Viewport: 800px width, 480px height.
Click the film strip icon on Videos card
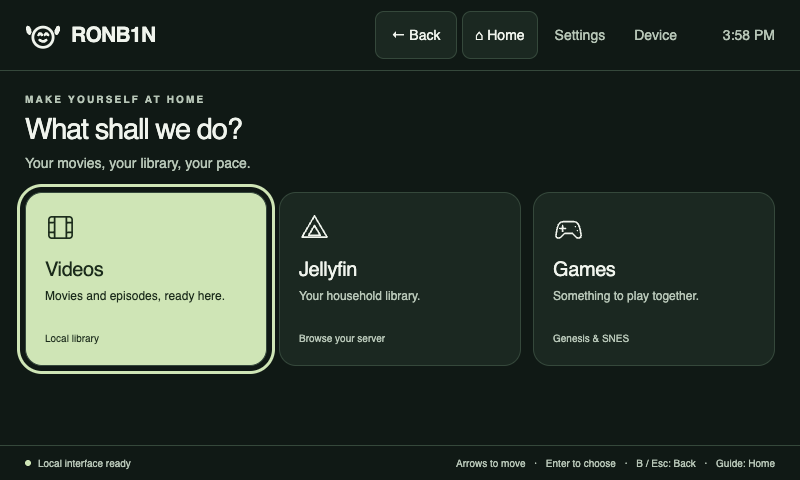coord(60,228)
